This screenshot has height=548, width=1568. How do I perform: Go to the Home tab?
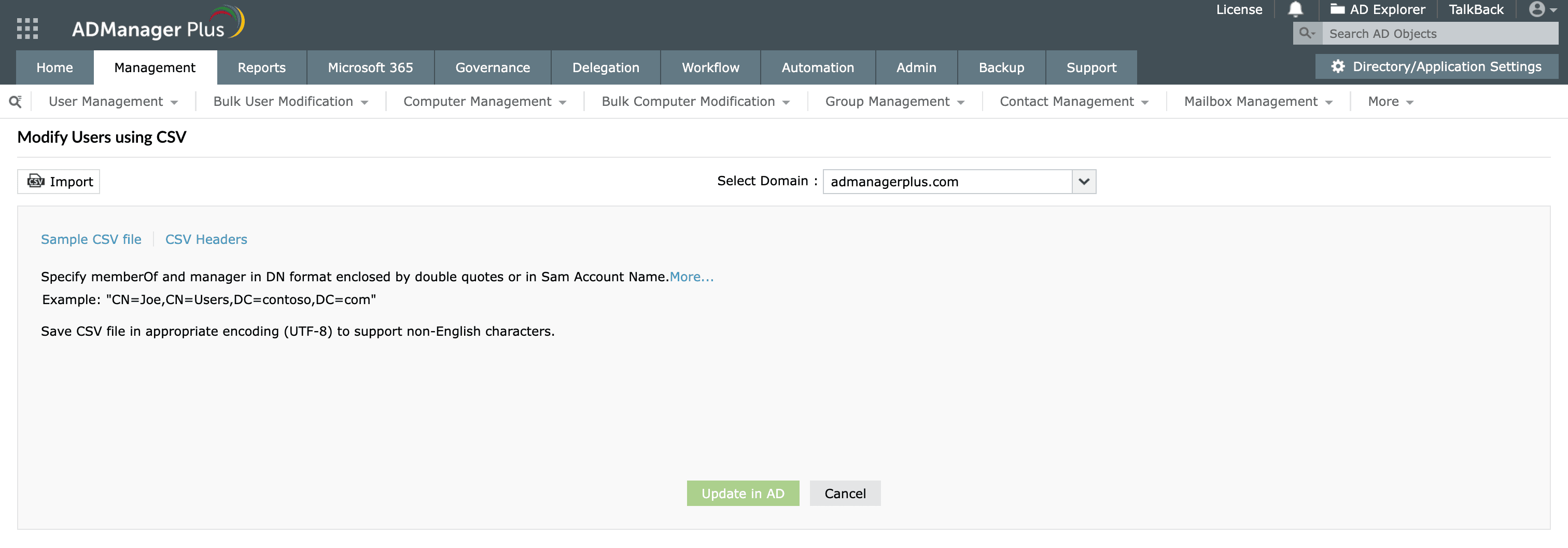(55, 67)
